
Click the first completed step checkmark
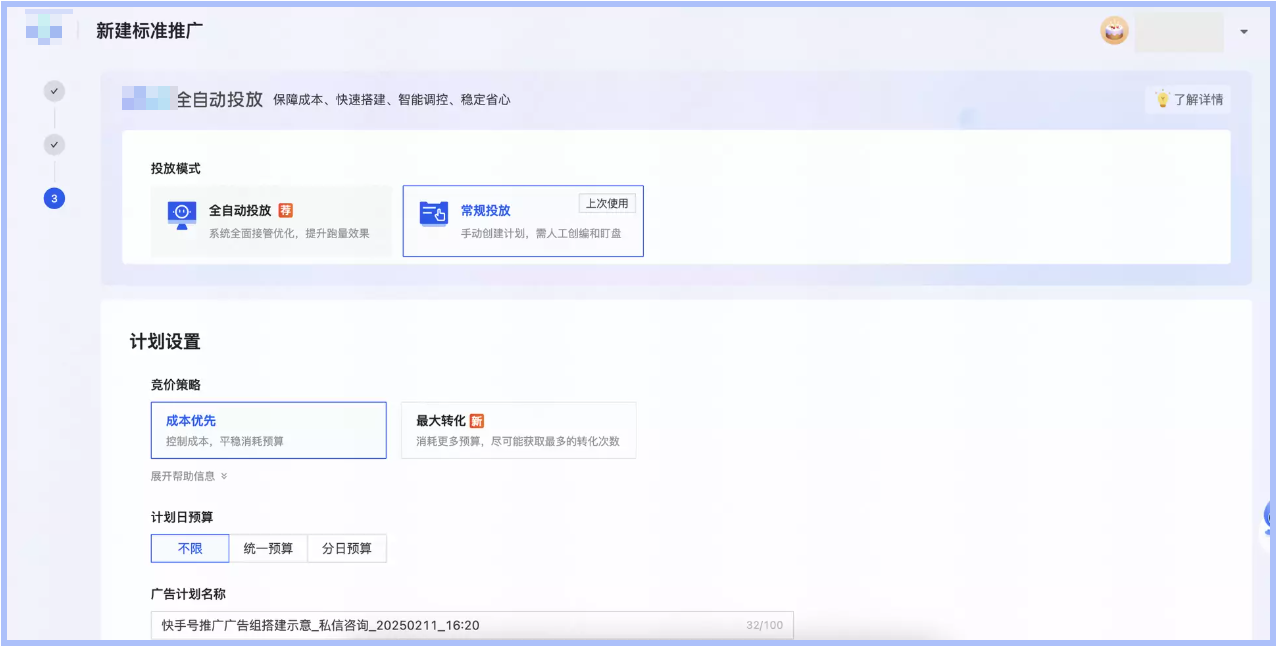coord(54,90)
